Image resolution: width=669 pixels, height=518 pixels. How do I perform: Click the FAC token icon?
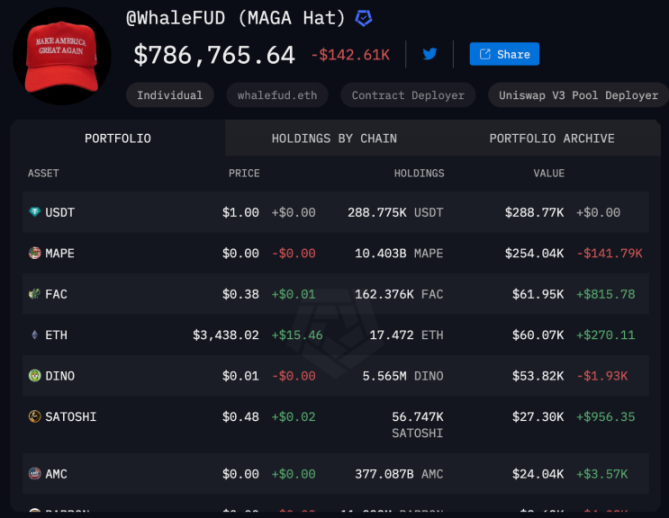point(35,294)
